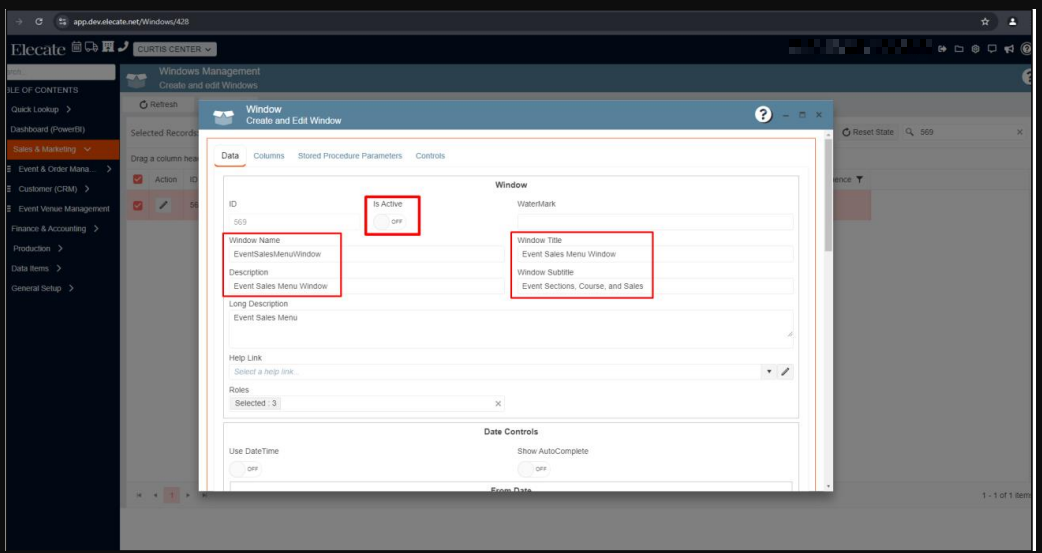1042x553 pixels.
Task: Click the pencil edit icon beside Help Link
Action: (785, 372)
